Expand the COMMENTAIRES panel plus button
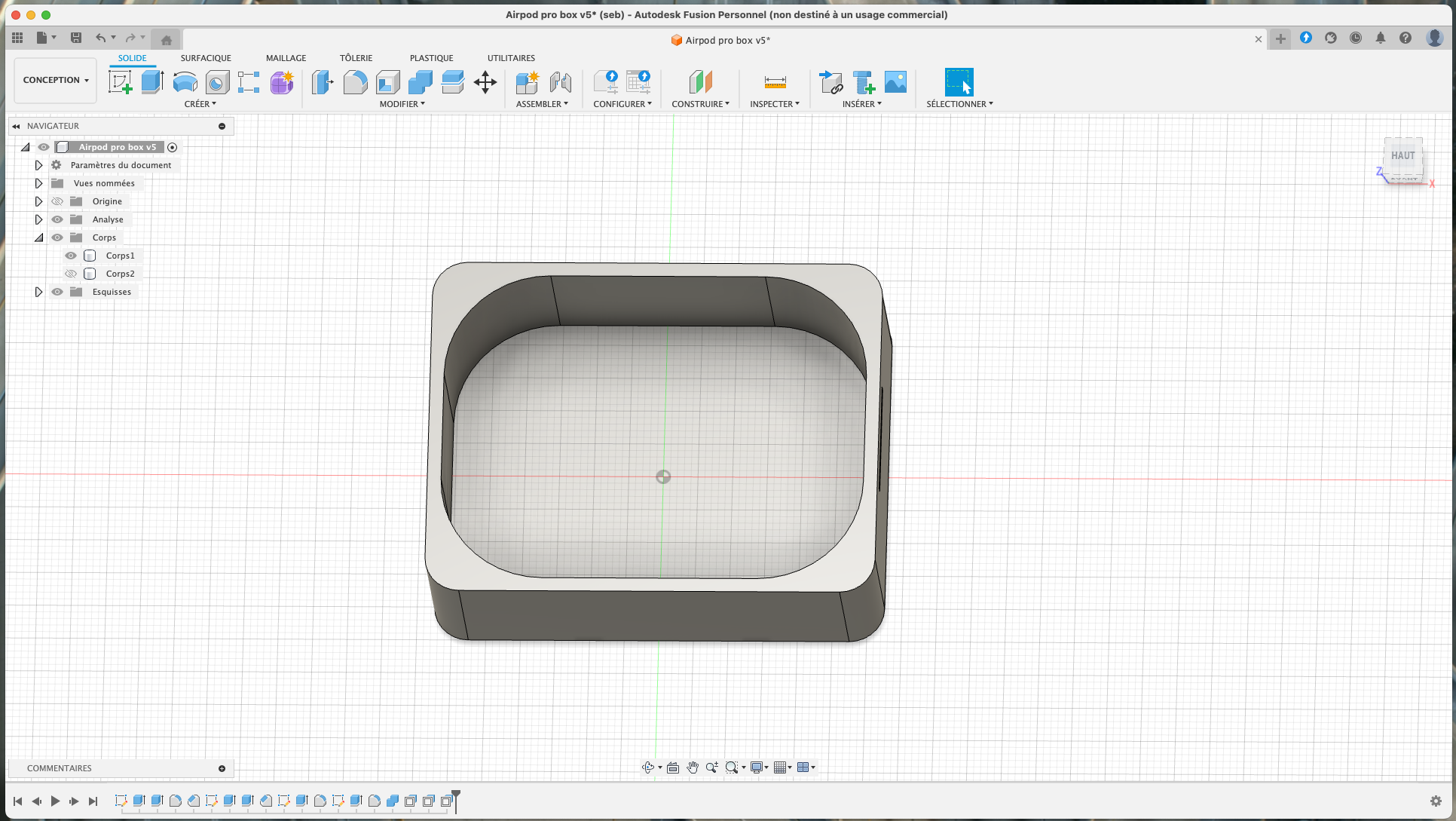The image size is (1456, 821). [x=222, y=768]
